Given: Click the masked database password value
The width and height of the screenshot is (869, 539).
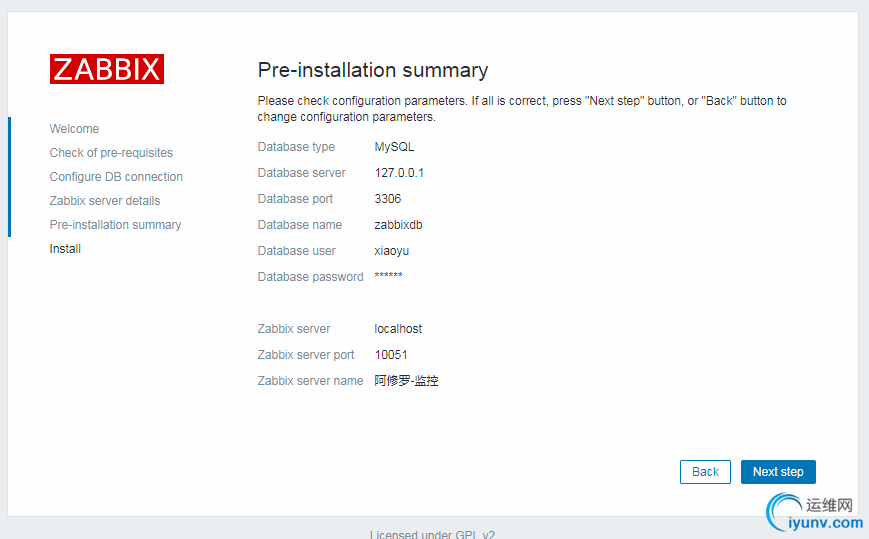Looking at the screenshot, I should click(x=388, y=276).
